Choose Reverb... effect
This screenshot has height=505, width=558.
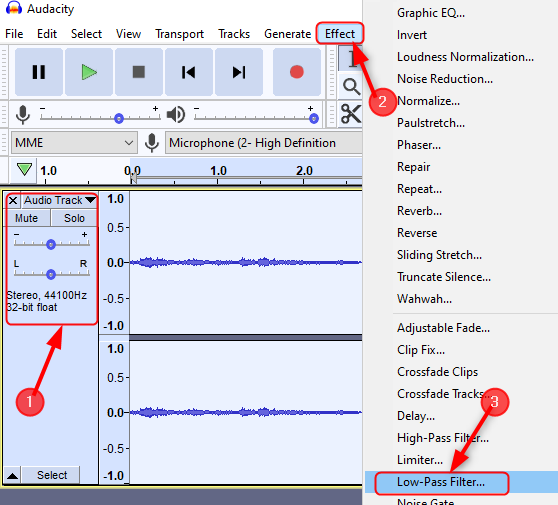click(420, 211)
